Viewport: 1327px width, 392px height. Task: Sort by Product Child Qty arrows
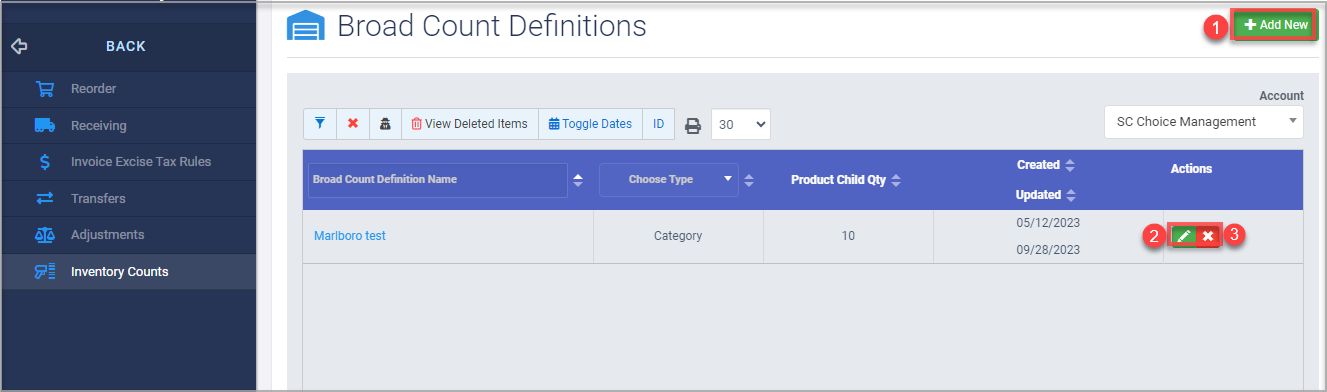coord(896,180)
